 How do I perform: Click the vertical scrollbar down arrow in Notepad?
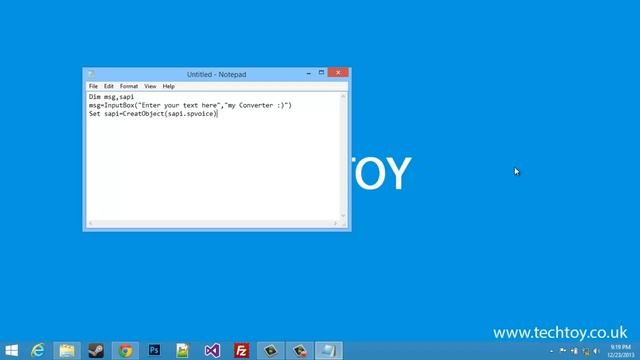343,216
